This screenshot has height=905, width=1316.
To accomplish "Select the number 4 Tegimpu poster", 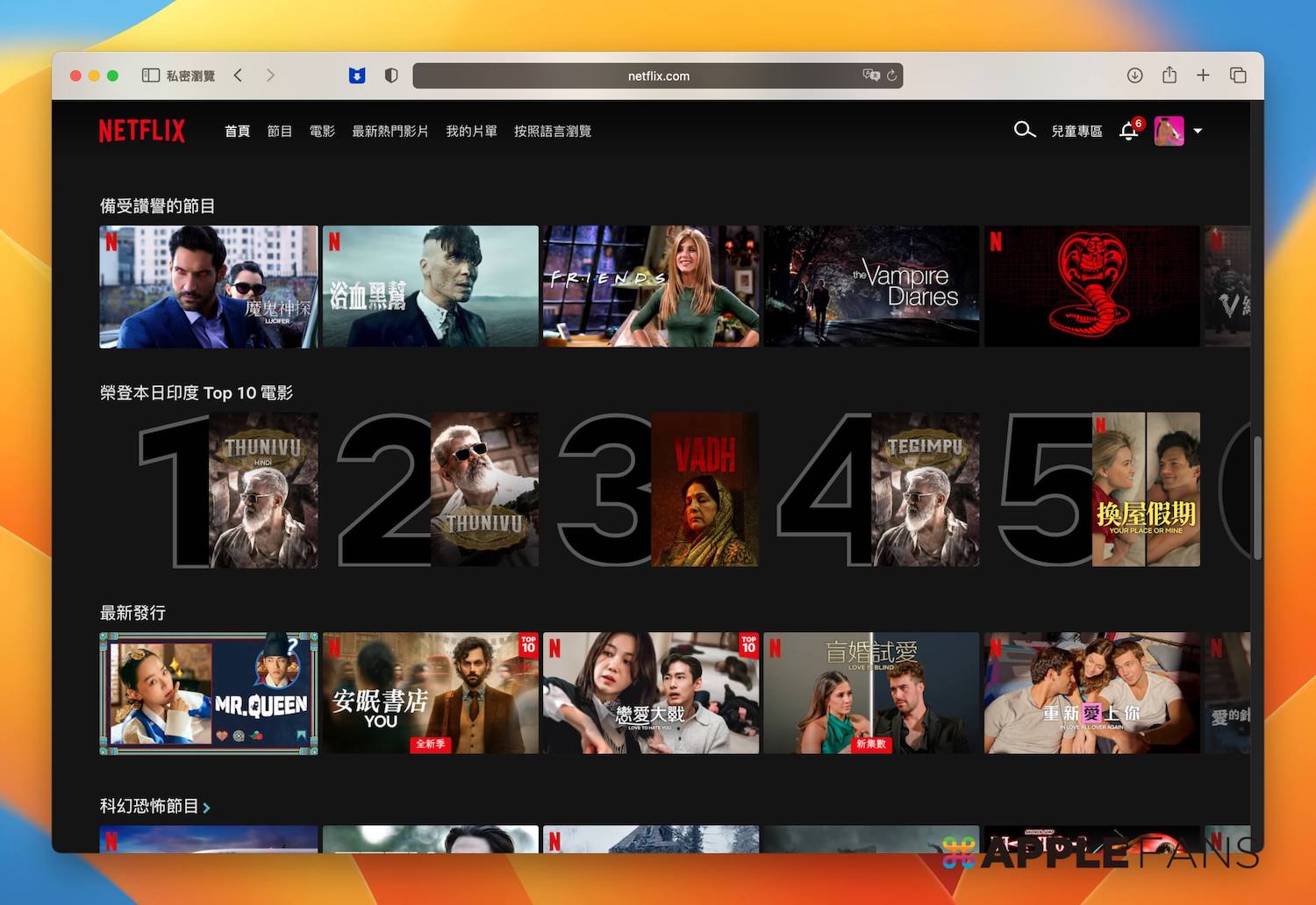I will tap(926, 490).
